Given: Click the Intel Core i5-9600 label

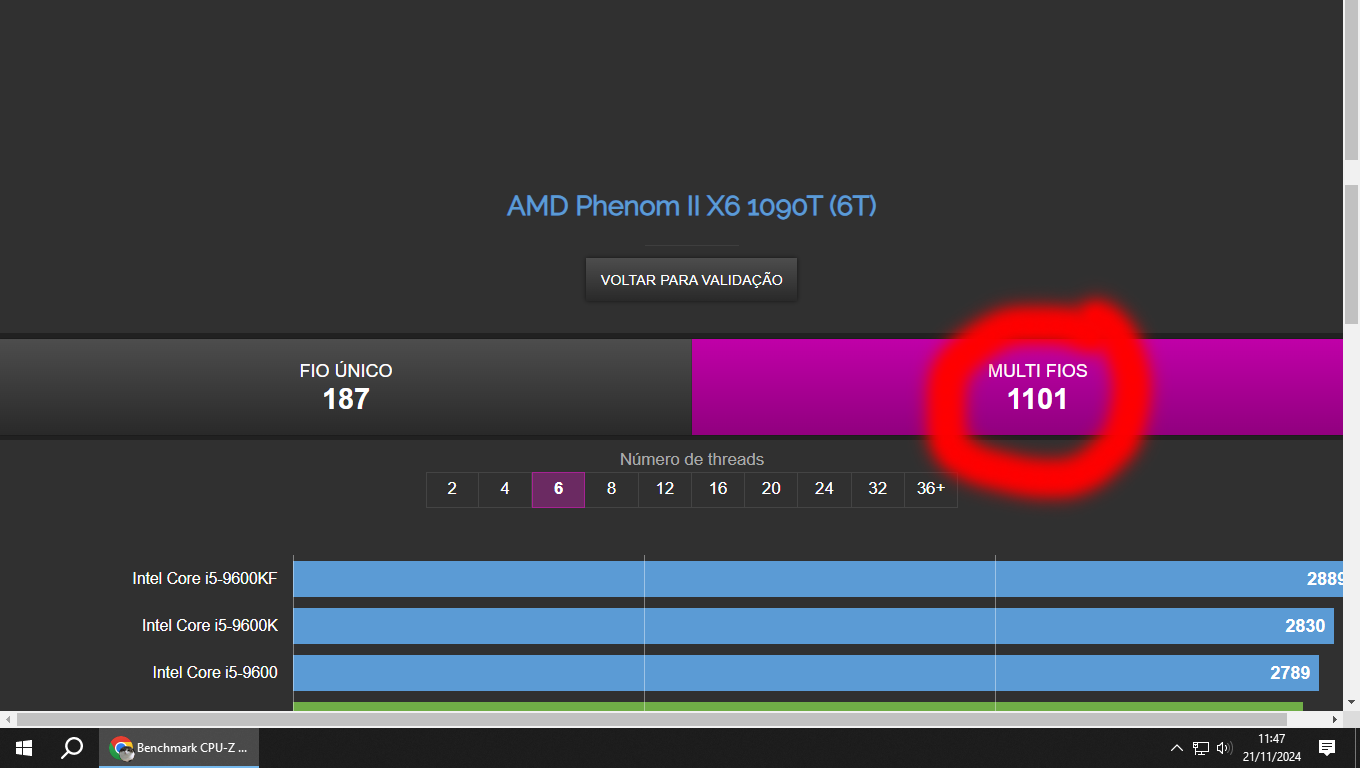Looking at the screenshot, I should 215,672.
